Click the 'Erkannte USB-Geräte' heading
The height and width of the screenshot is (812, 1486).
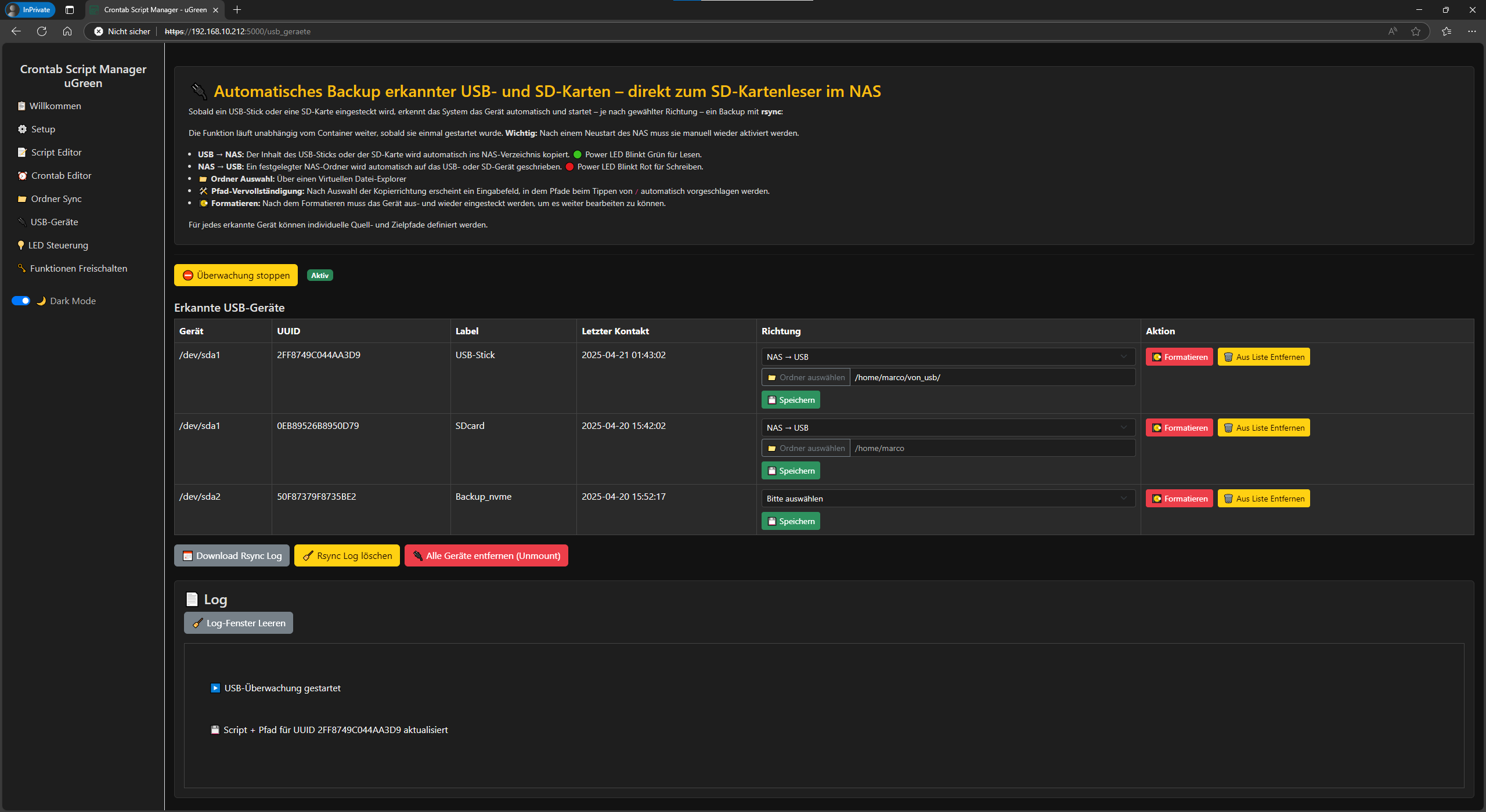229,308
